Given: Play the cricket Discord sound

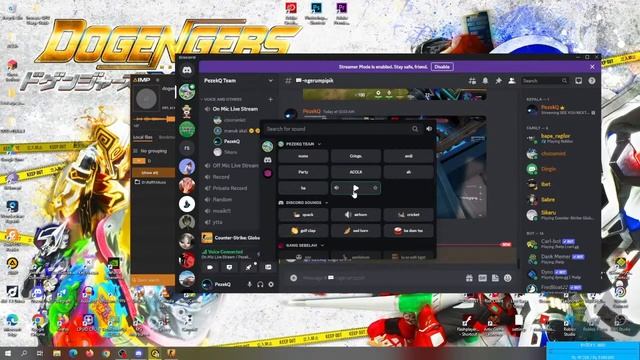Looking at the screenshot, I should [x=408, y=215].
